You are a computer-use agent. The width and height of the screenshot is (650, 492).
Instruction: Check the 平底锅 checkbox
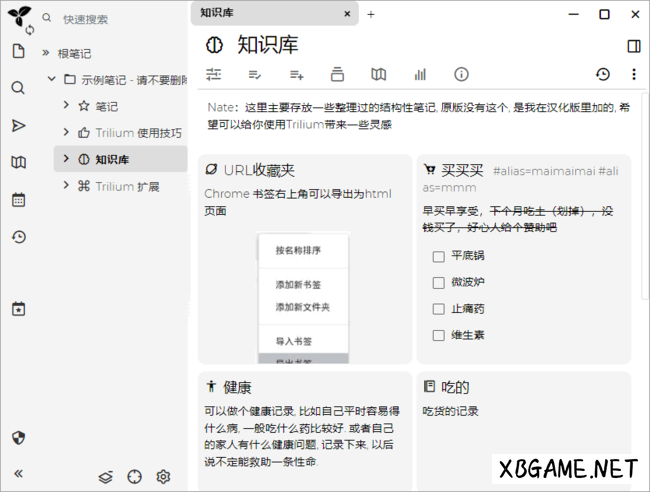click(438, 256)
